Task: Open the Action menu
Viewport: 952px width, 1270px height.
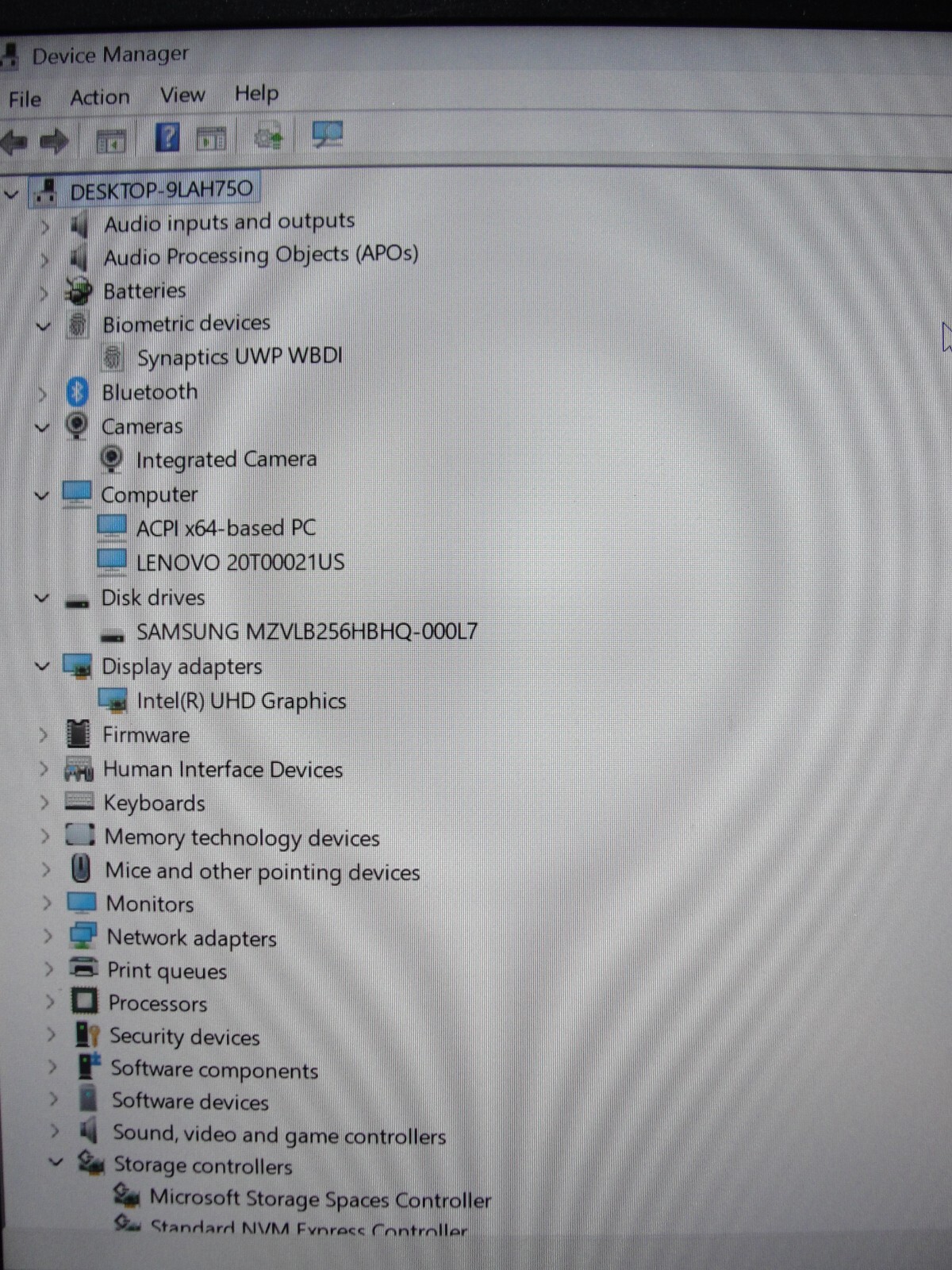Action: coord(100,97)
